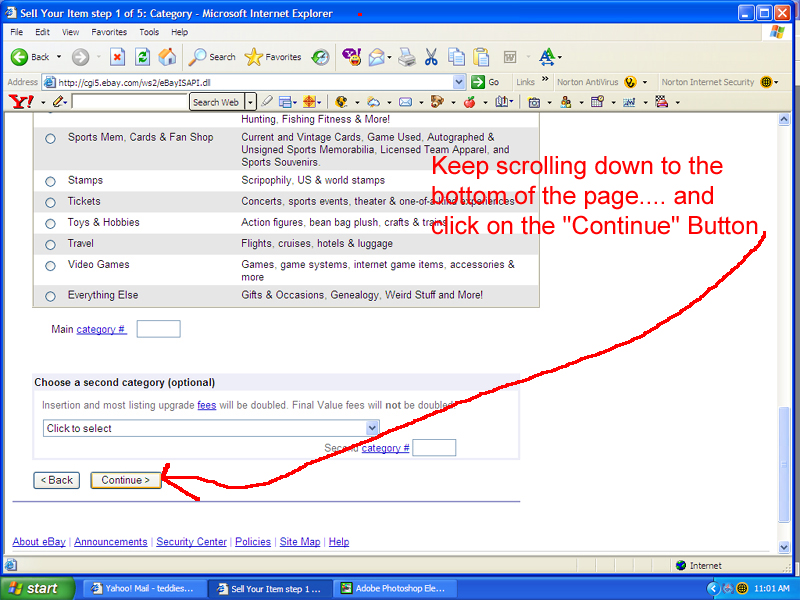Select the Stamps category radio button
The image size is (800, 600).
point(50,181)
